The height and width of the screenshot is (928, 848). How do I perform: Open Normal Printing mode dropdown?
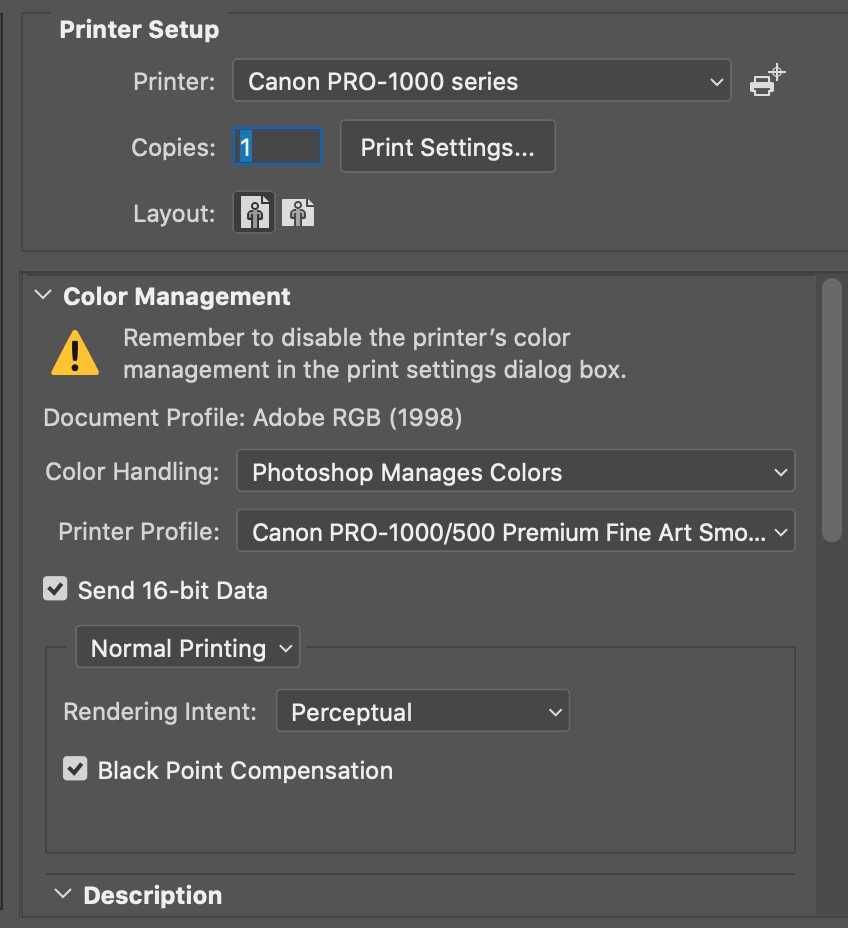pos(188,647)
